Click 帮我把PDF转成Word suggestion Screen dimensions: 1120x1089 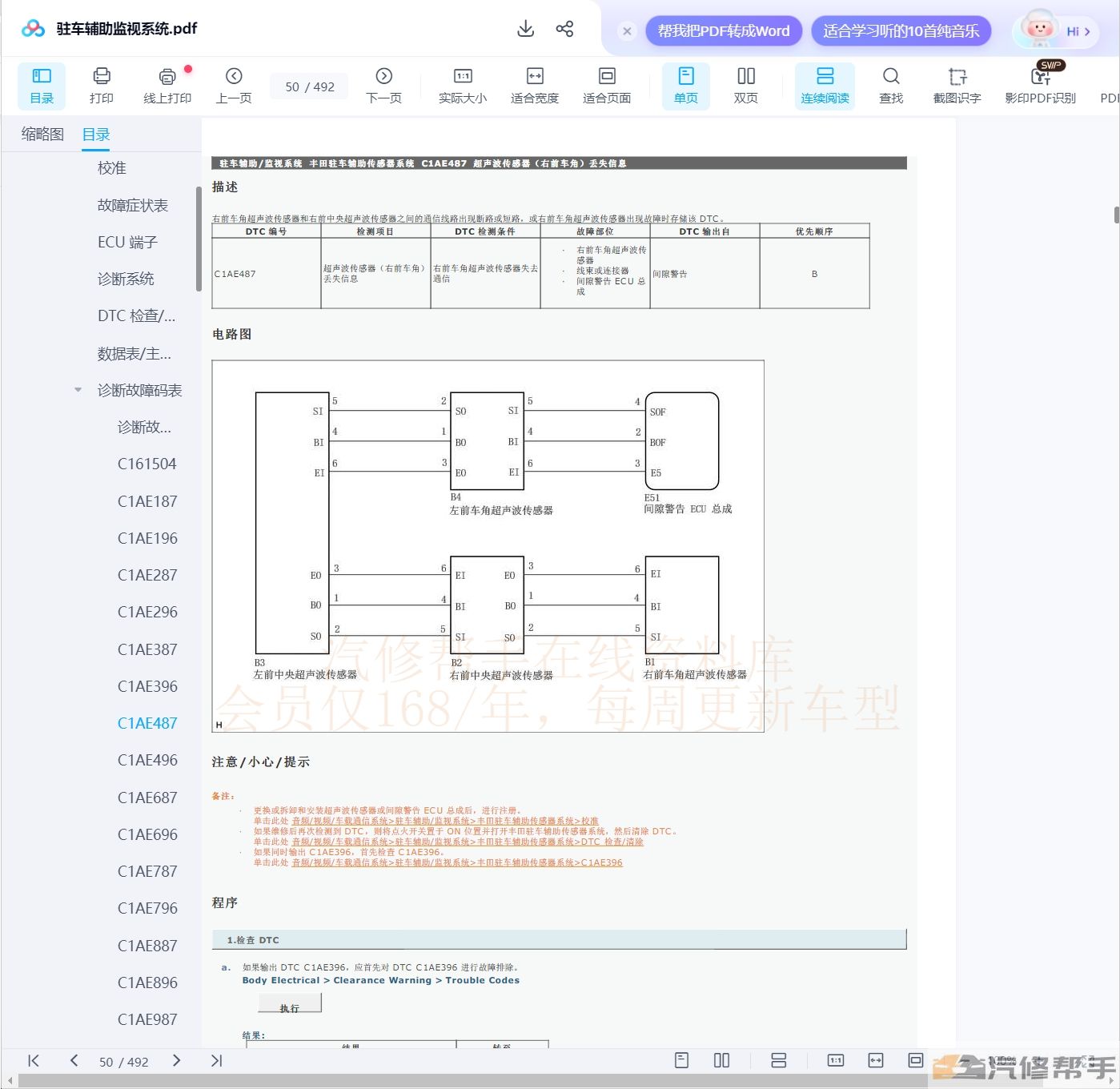coord(724,31)
